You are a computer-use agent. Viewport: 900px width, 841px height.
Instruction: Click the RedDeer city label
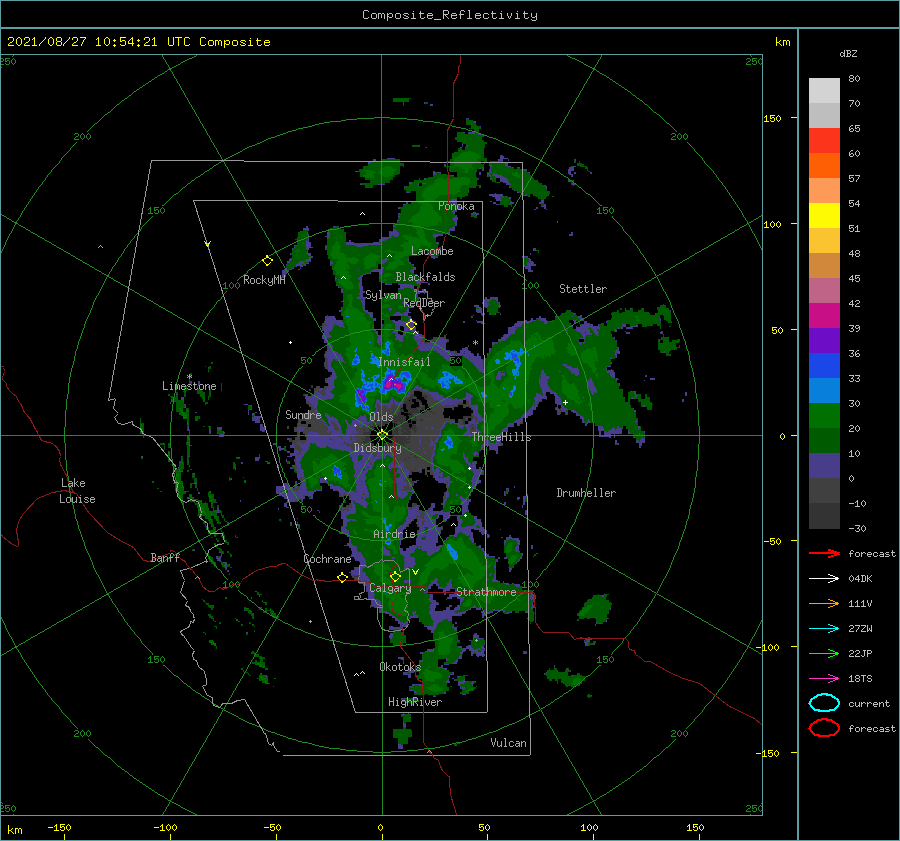424,303
